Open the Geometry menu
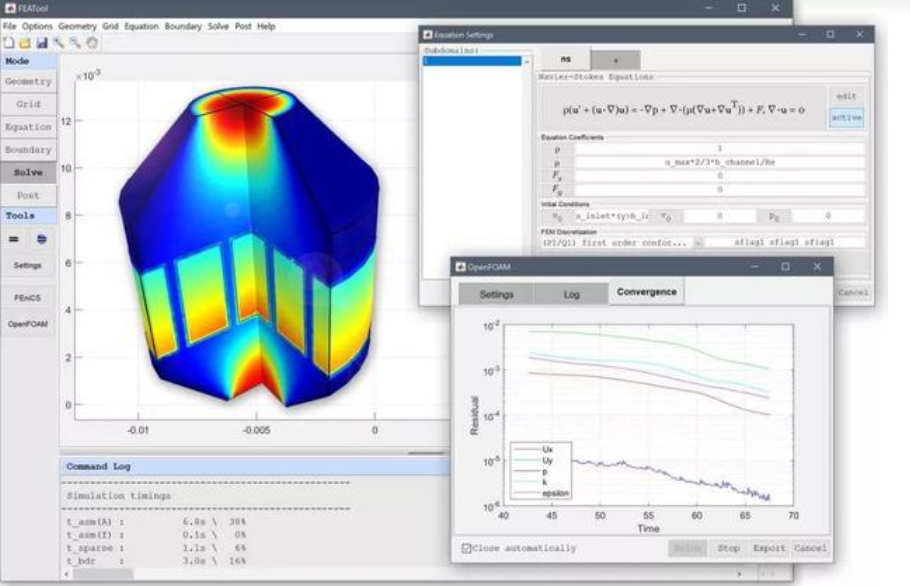The width and height of the screenshot is (910, 586). tap(77, 26)
